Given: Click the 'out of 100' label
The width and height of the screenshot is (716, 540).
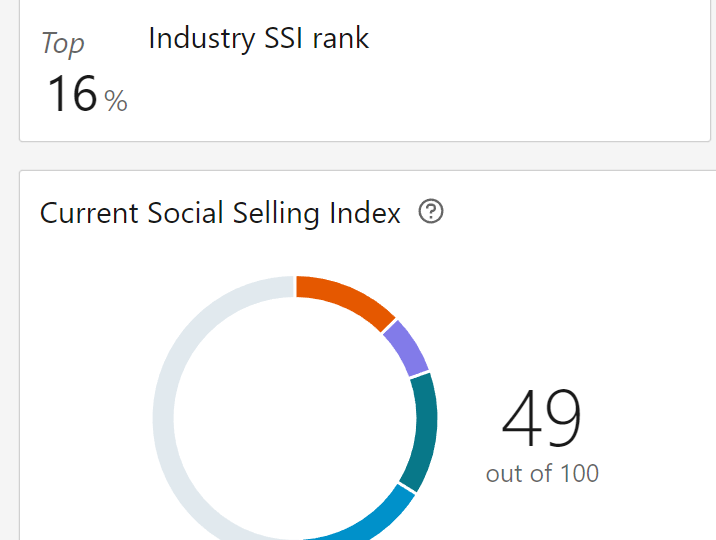Looking at the screenshot, I should tap(542, 473).
